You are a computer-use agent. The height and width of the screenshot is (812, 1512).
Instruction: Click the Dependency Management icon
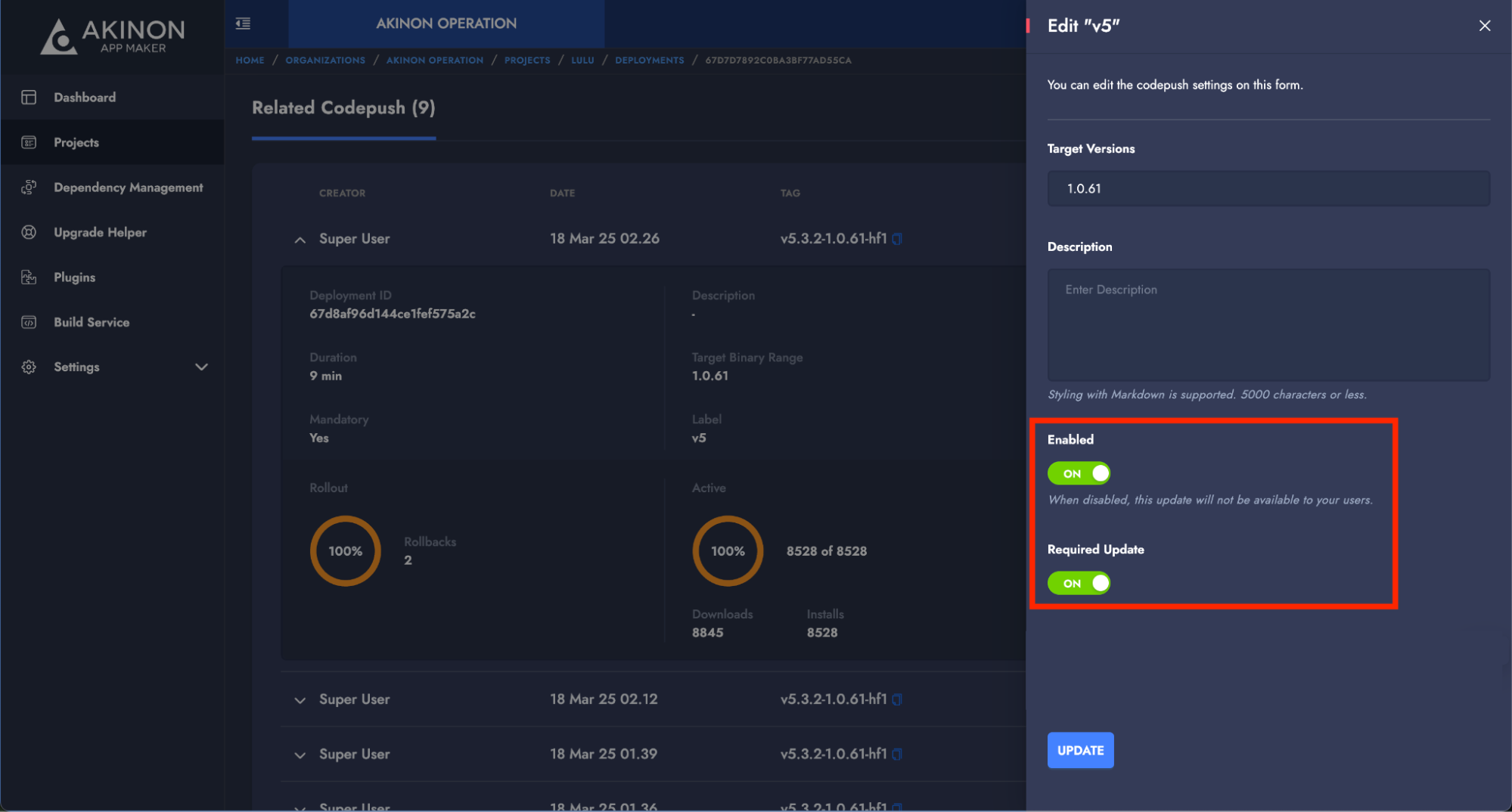[x=29, y=188]
